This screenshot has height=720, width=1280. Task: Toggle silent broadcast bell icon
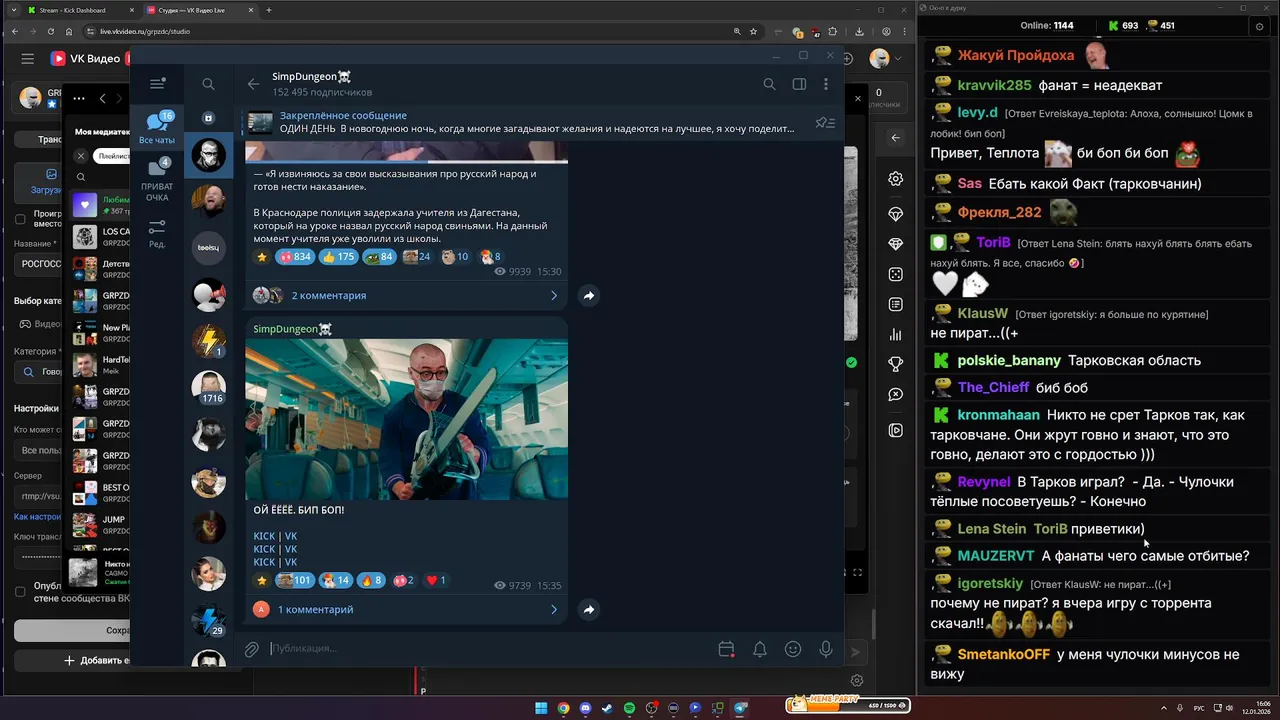[x=760, y=649]
